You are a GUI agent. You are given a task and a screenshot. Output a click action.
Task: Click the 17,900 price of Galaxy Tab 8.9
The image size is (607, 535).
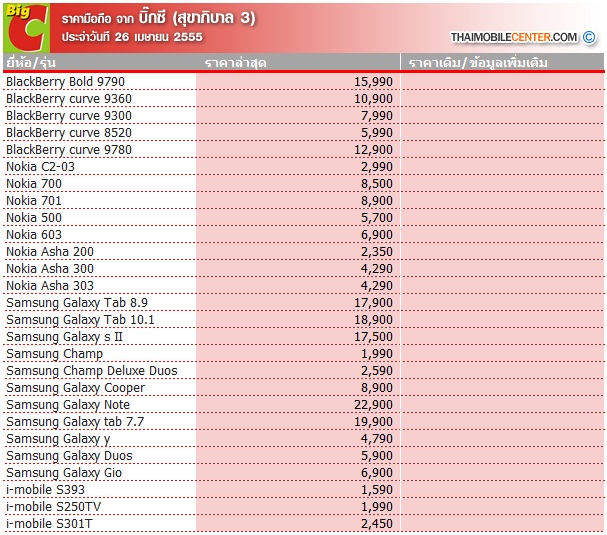pyautogui.click(x=374, y=303)
